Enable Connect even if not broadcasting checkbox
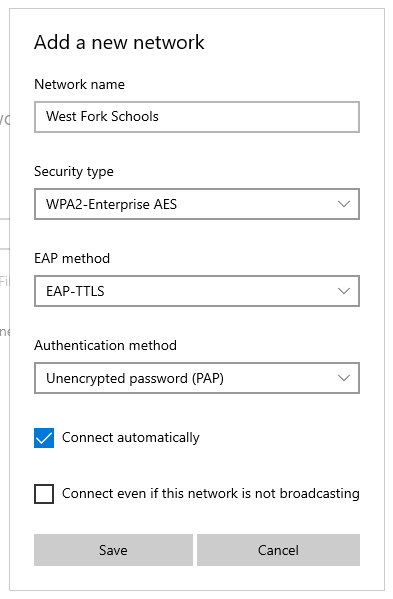393x599 pixels. tap(44, 494)
